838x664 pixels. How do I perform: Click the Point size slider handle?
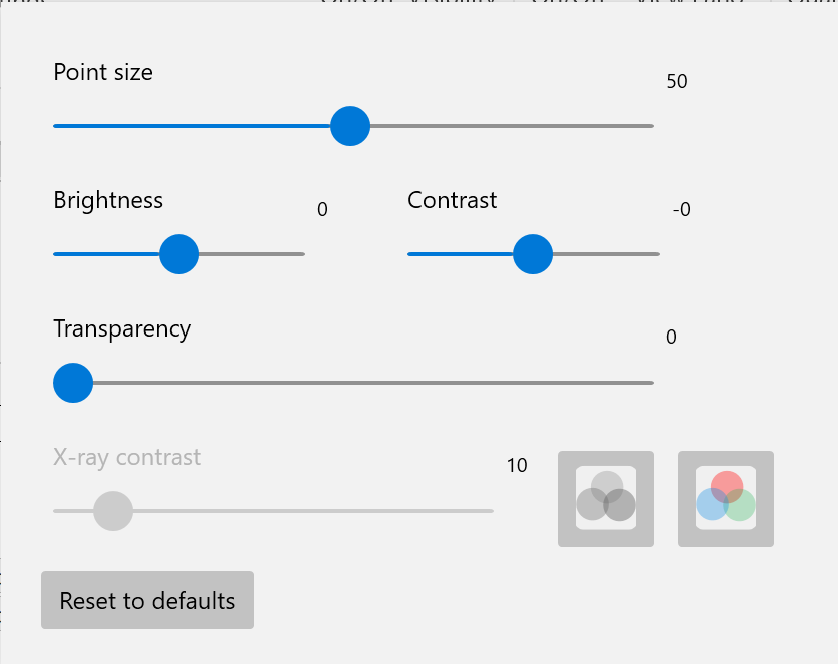coord(350,127)
